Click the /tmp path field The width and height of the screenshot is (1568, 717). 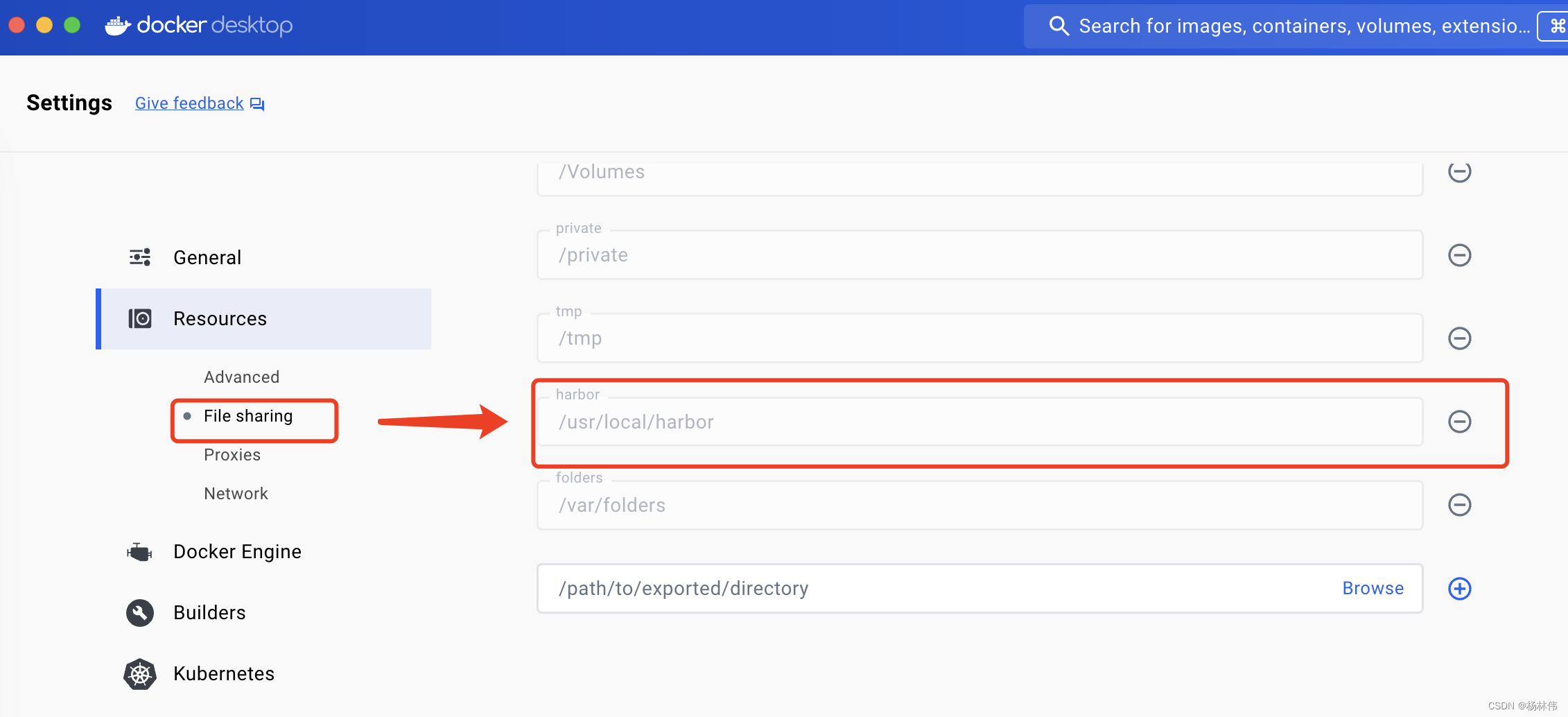[980, 338]
